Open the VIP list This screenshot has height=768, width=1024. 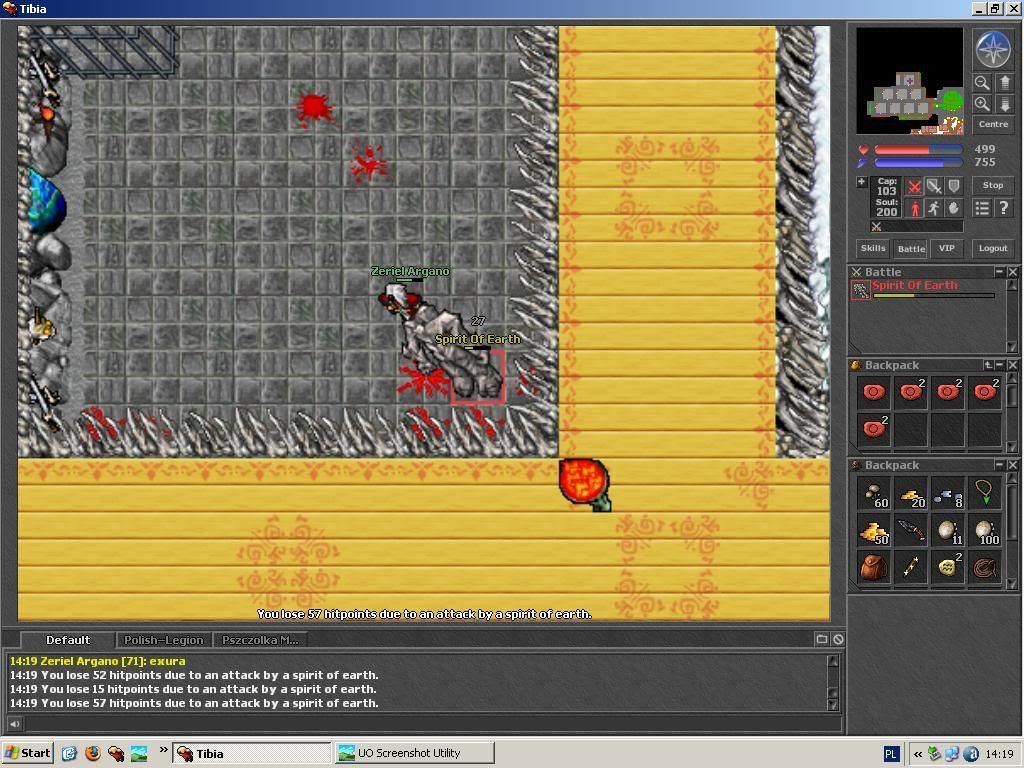pyautogui.click(x=947, y=248)
